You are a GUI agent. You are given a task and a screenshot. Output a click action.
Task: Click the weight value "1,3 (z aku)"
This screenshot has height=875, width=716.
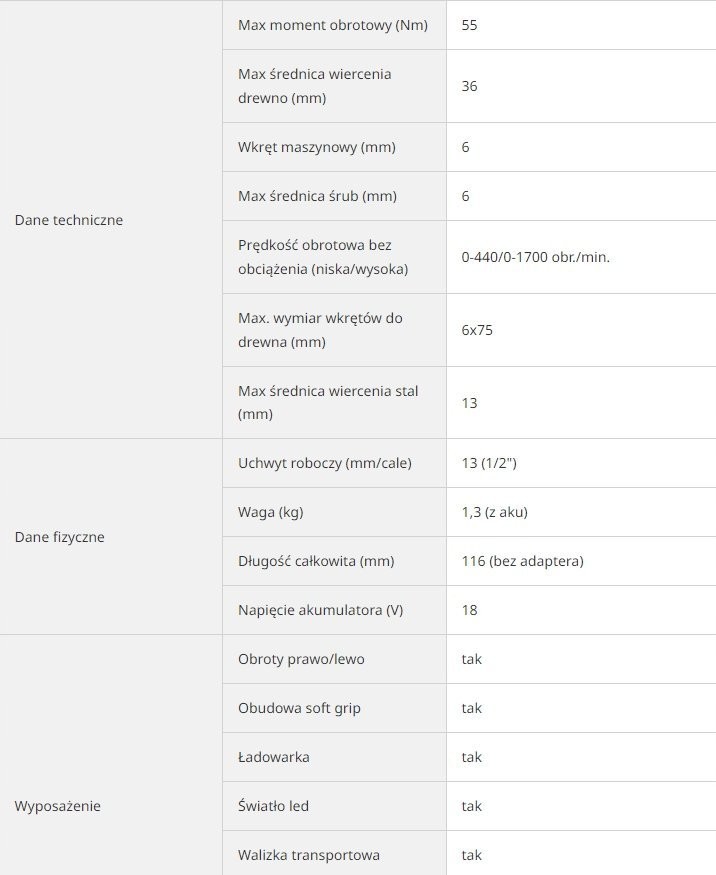point(495,512)
